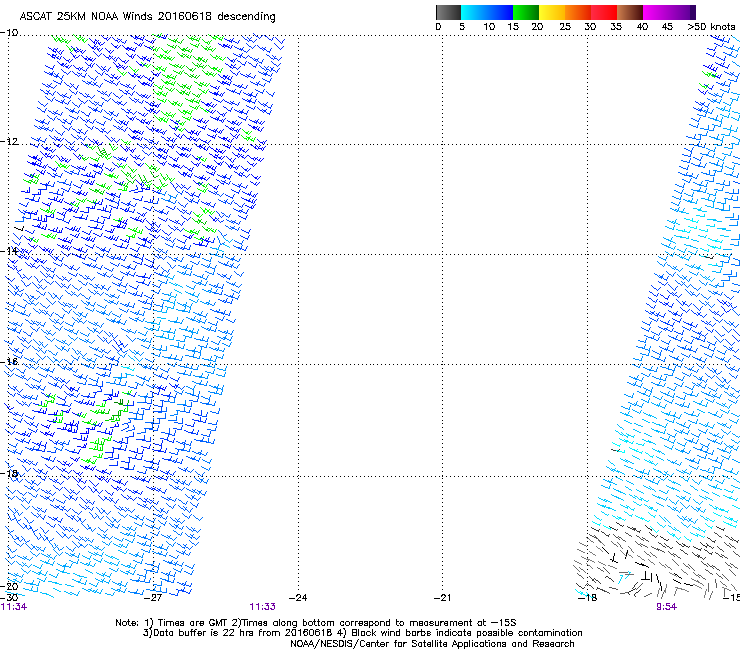The image size is (740, 650).
Task: Click the red 30-35 knots color segment
Action: point(604,12)
